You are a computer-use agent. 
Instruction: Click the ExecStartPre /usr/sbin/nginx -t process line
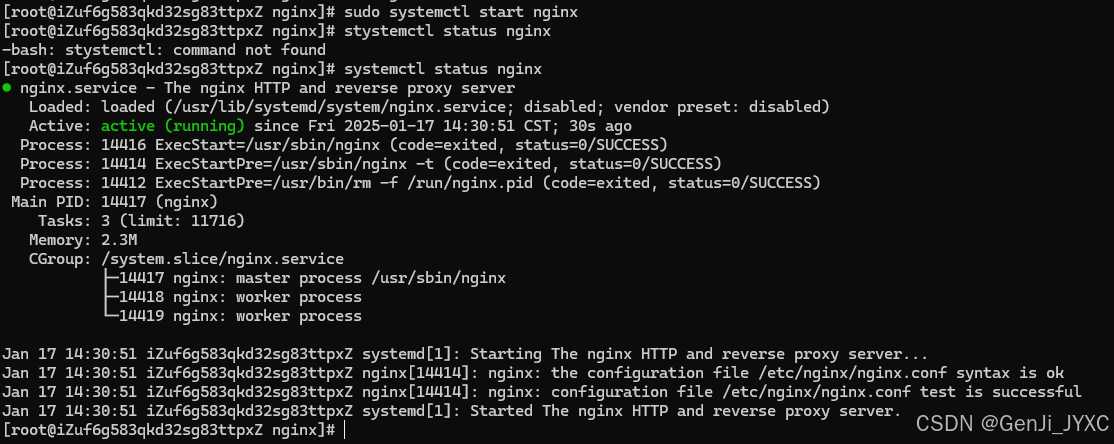371,164
